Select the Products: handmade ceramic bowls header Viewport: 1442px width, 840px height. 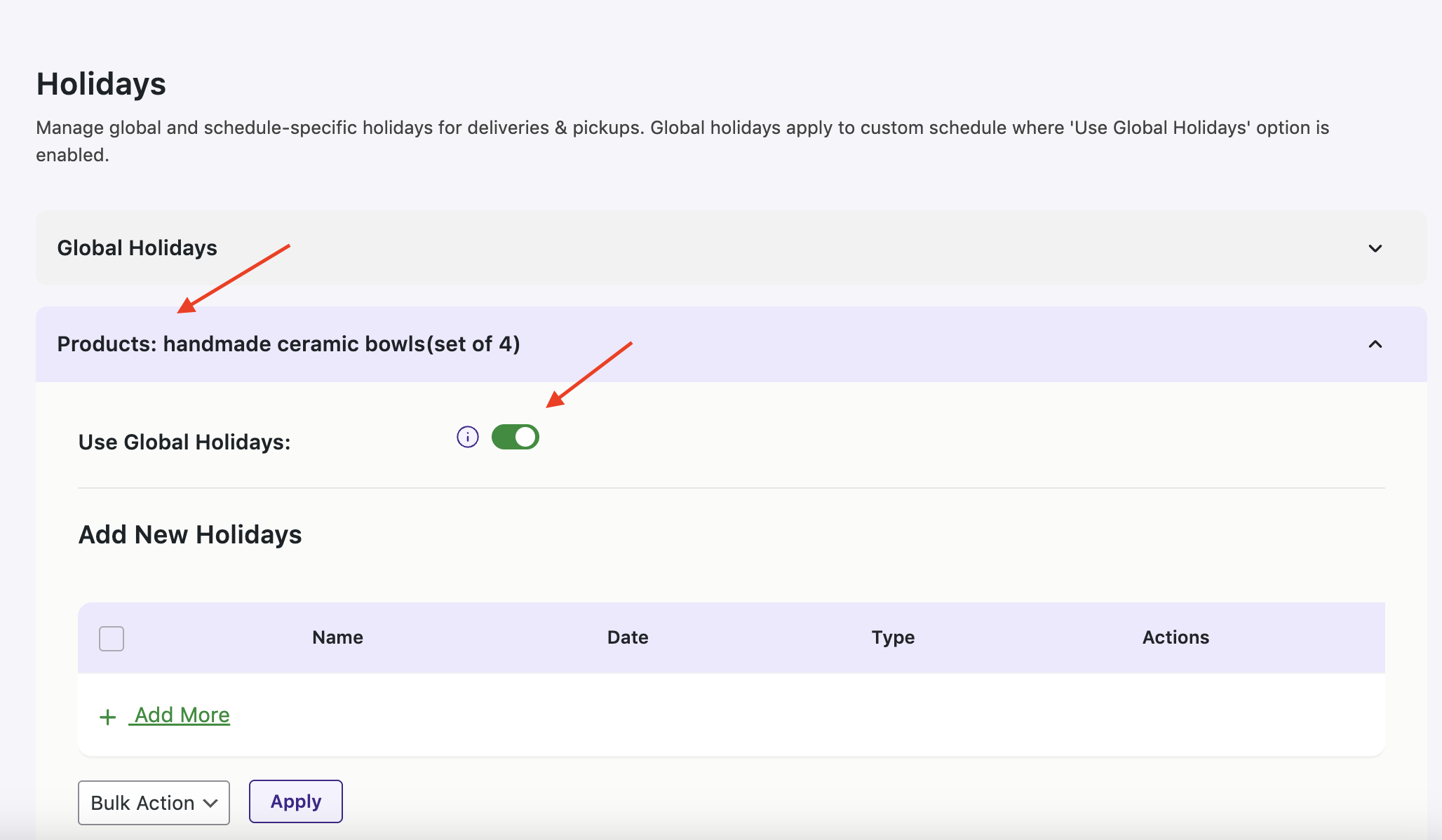pyautogui.click(x=288, y=344)
